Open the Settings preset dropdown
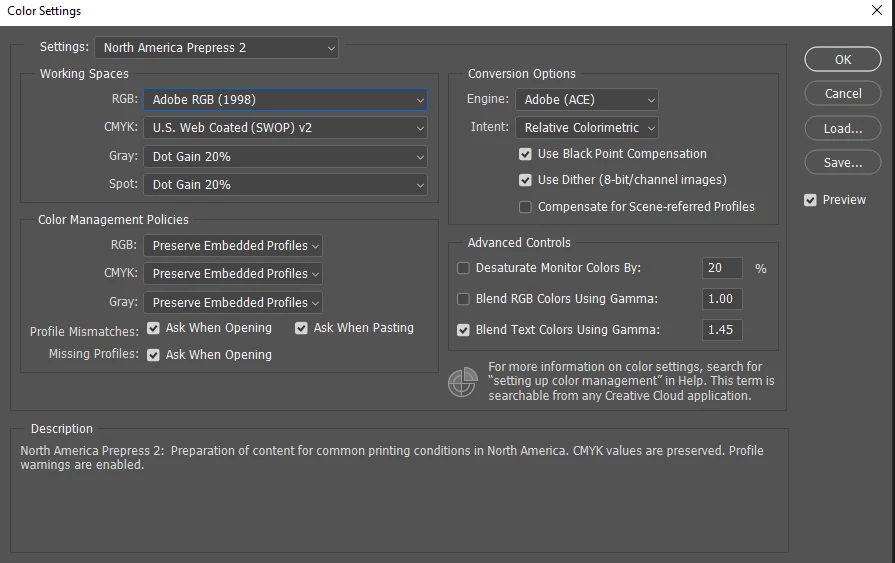Image resolution: width=895 pixels, height=563 pixels. (x=216, y=48)
